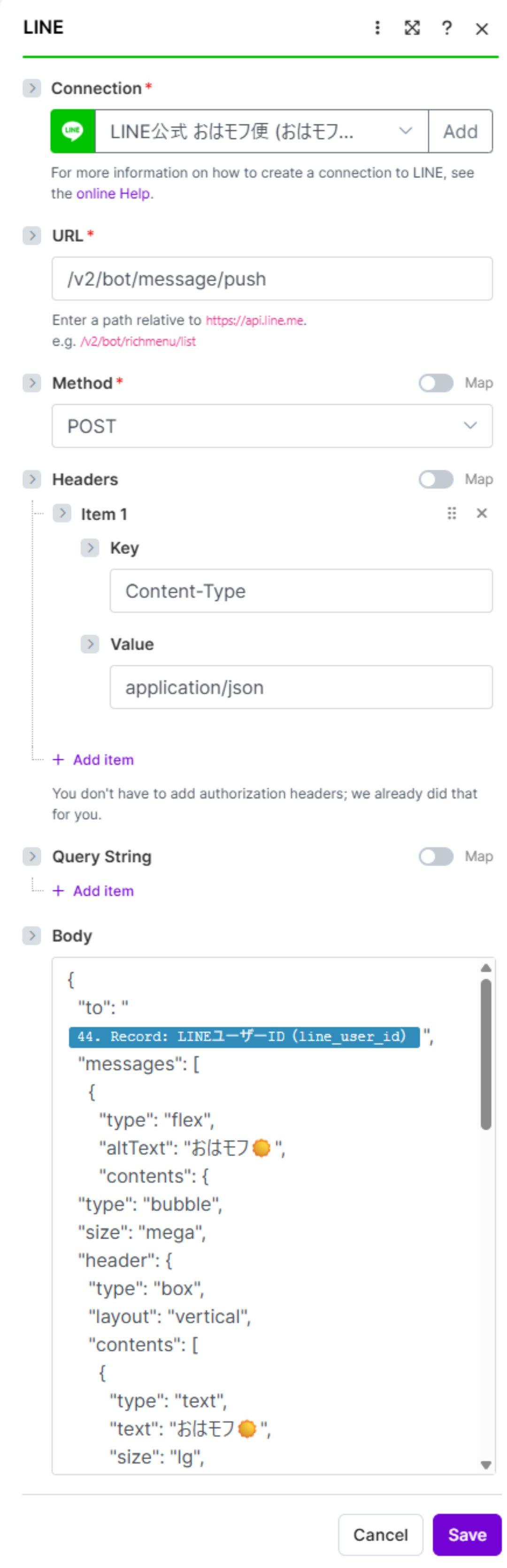This screenshot has height=1568, width=507.
Task: Toggle the Map switch for Method
Action: [x=436, y=383]
